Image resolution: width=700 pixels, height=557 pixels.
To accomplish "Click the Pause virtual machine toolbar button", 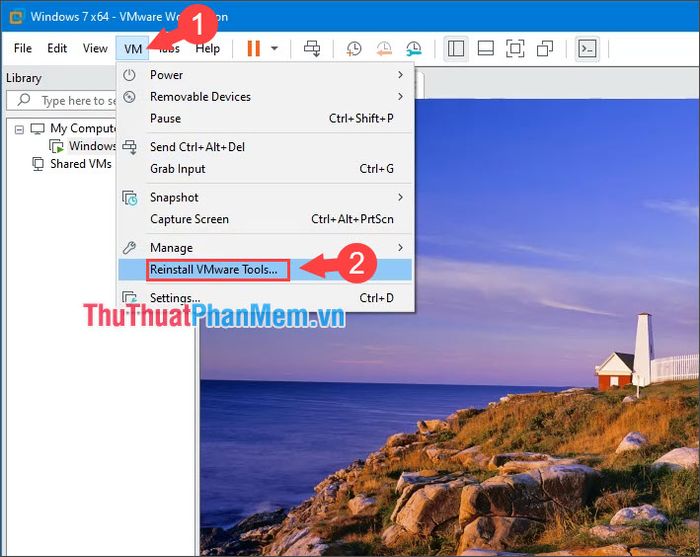I will pos(254,48).
